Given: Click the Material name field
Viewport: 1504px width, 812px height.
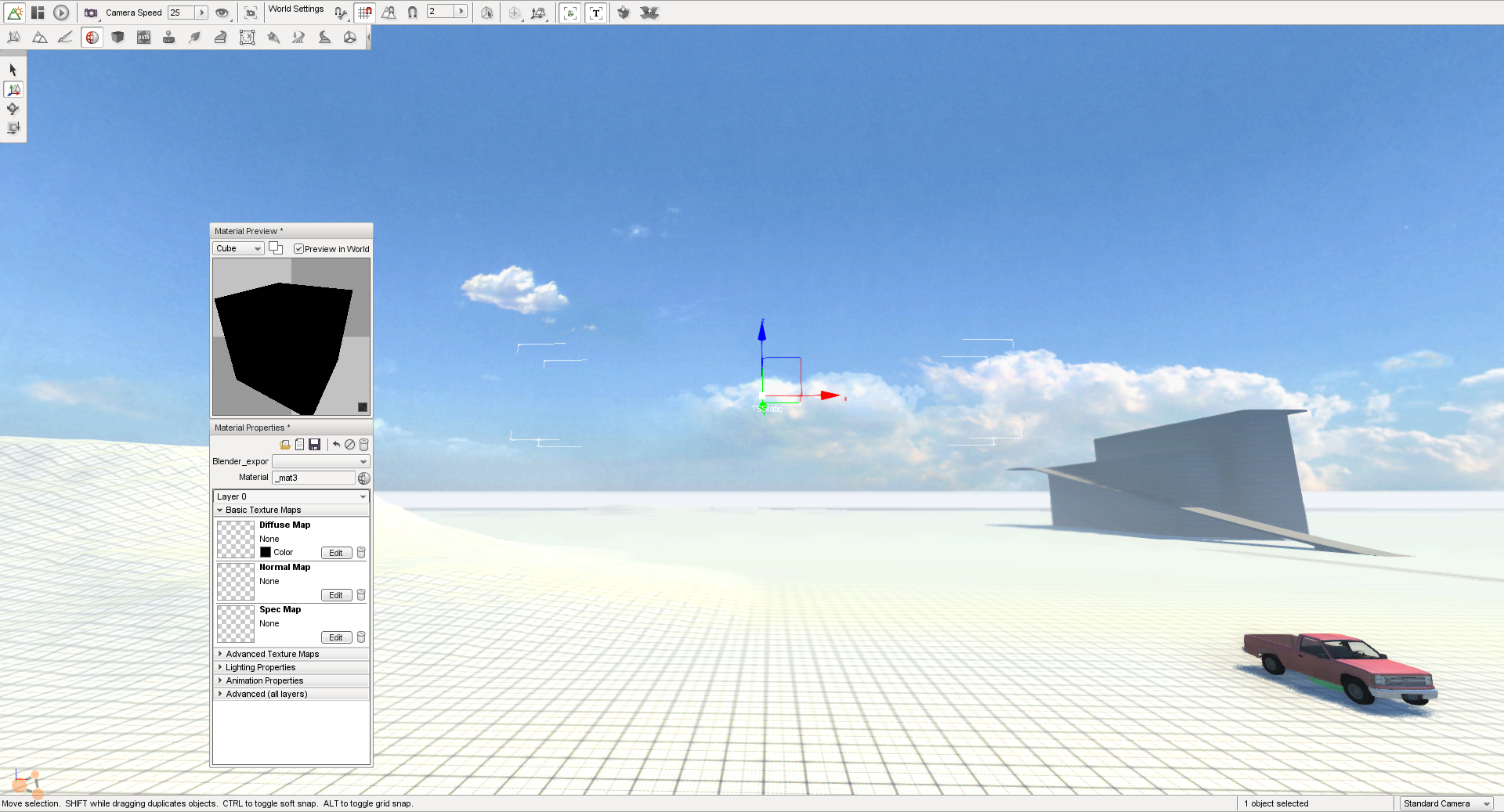Looking at the screenshot, I should [313, 478].
